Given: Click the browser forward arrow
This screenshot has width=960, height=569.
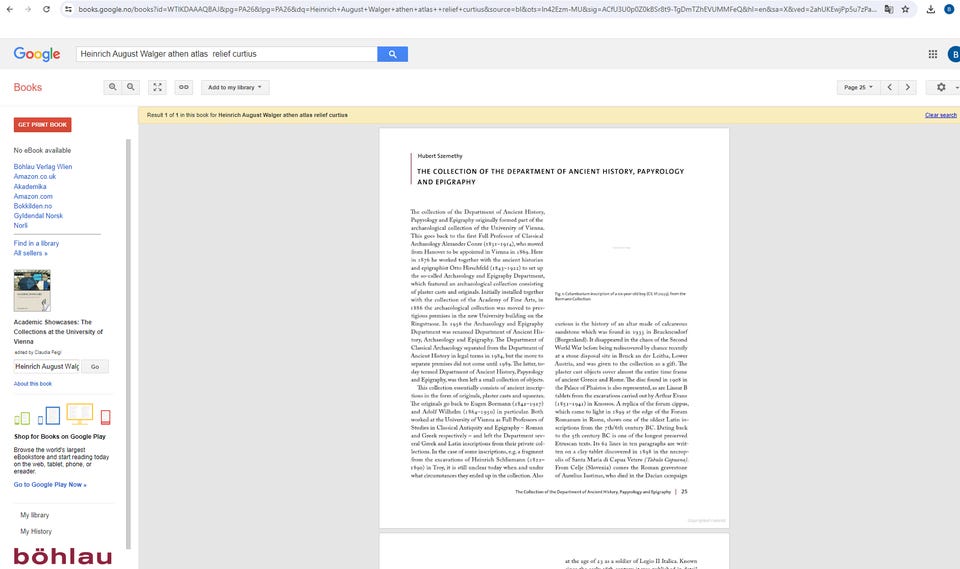Looking at the screenshot, I should [28, 9].
